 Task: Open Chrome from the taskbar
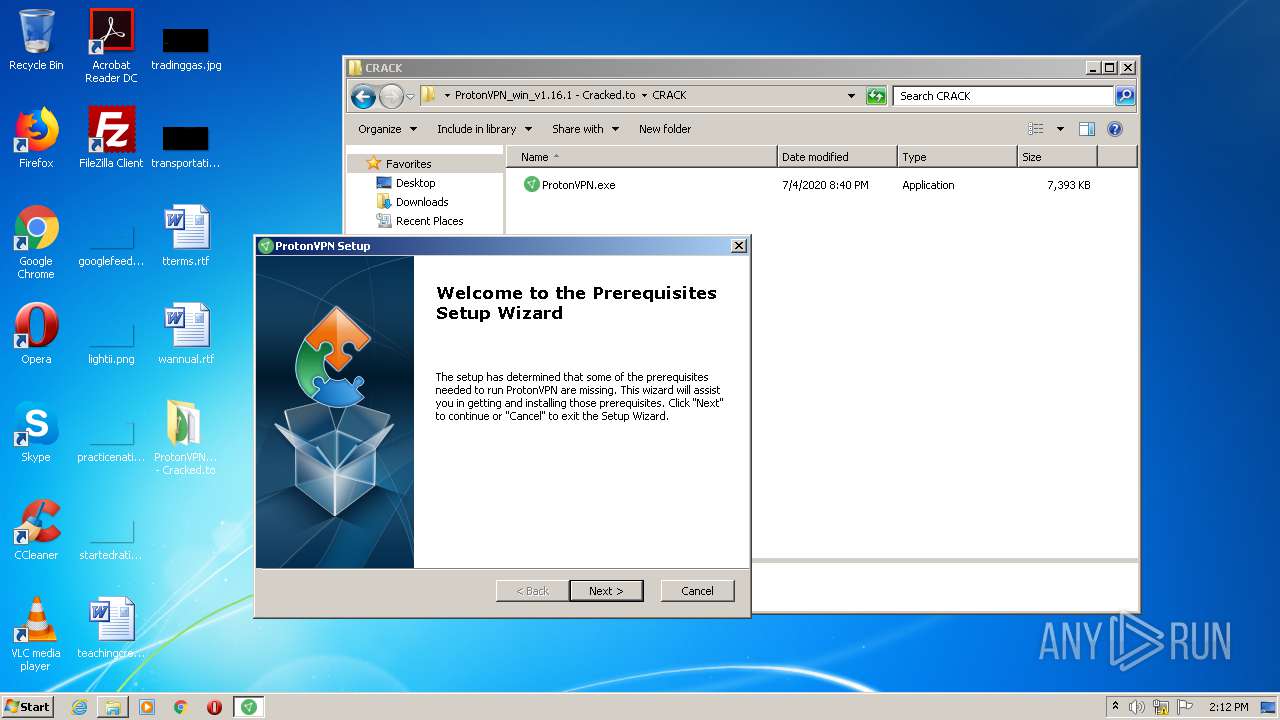point(181,707)
